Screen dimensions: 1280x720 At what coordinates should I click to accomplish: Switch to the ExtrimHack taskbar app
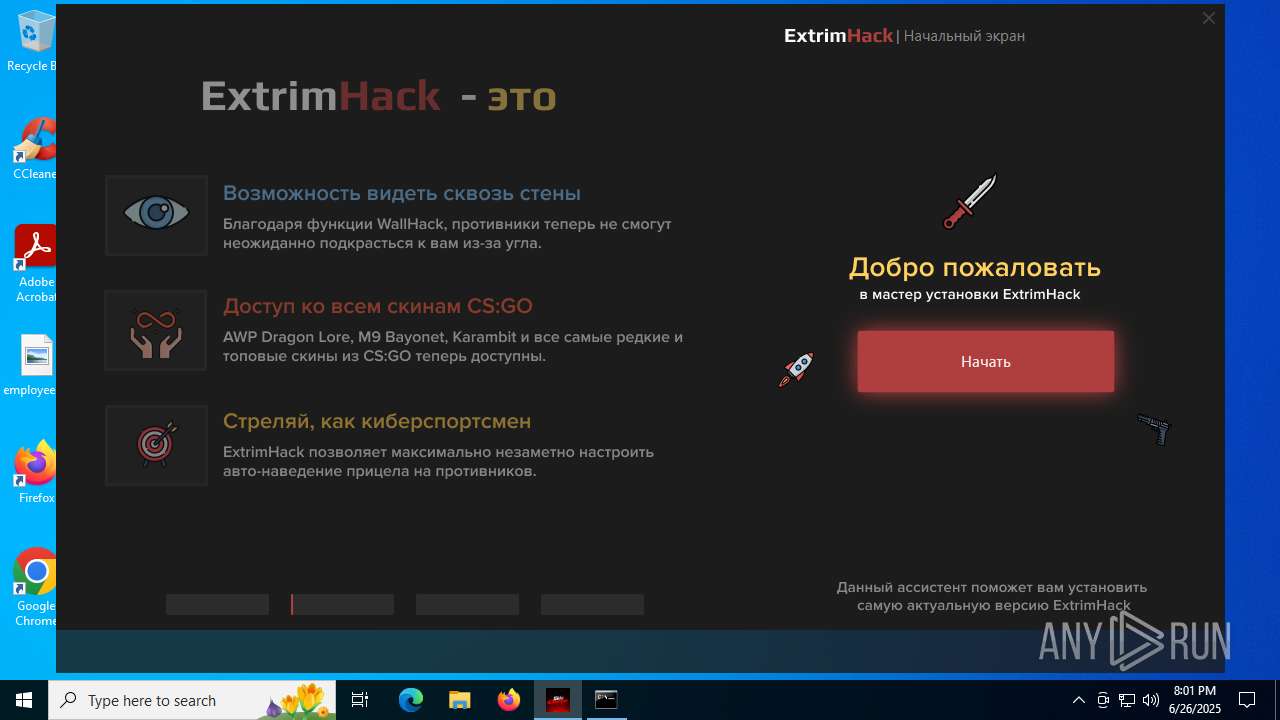557,700
